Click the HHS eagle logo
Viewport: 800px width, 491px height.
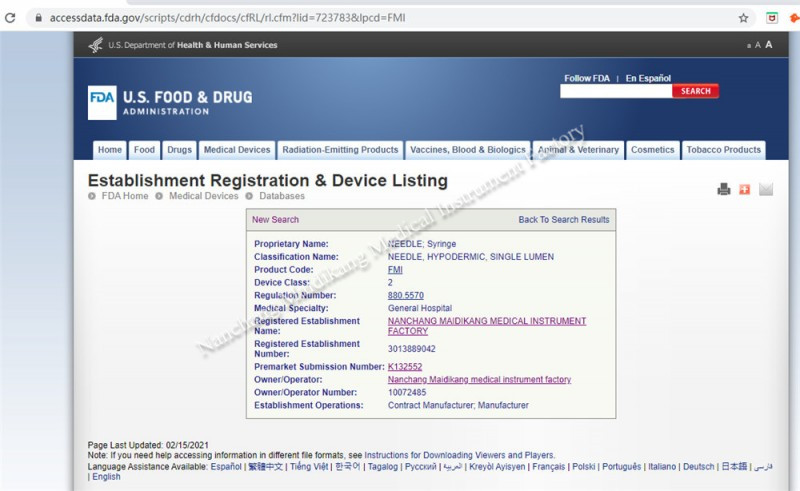point(95,45)
